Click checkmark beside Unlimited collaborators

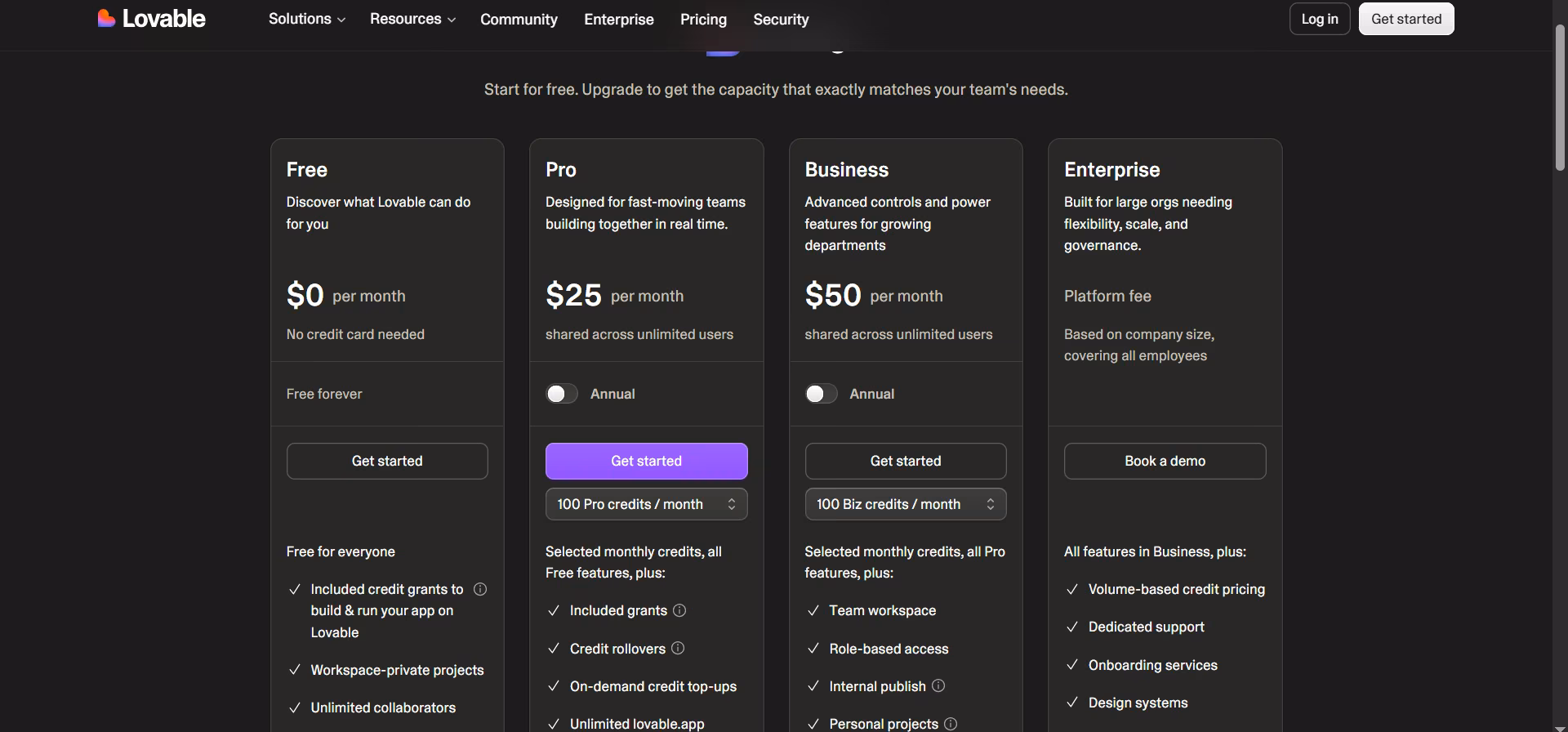295,707
